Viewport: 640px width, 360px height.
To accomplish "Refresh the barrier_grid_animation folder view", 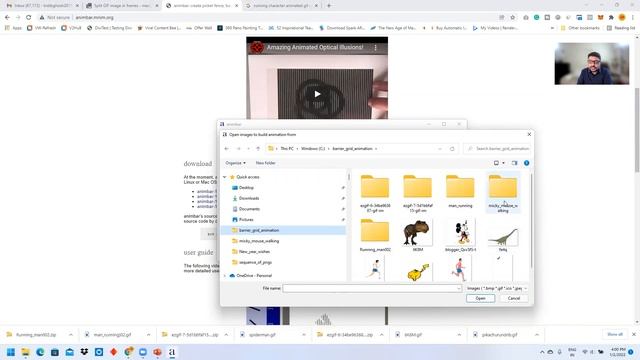I will coord(452,149).
